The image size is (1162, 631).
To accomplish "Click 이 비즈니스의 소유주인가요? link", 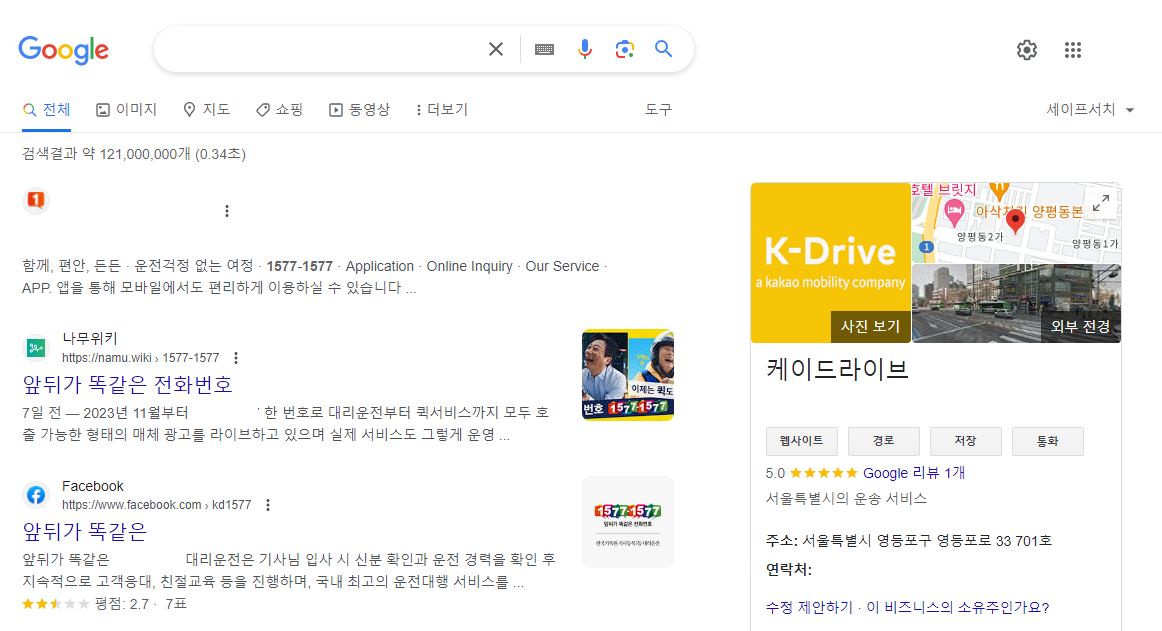I will [957, 607].
